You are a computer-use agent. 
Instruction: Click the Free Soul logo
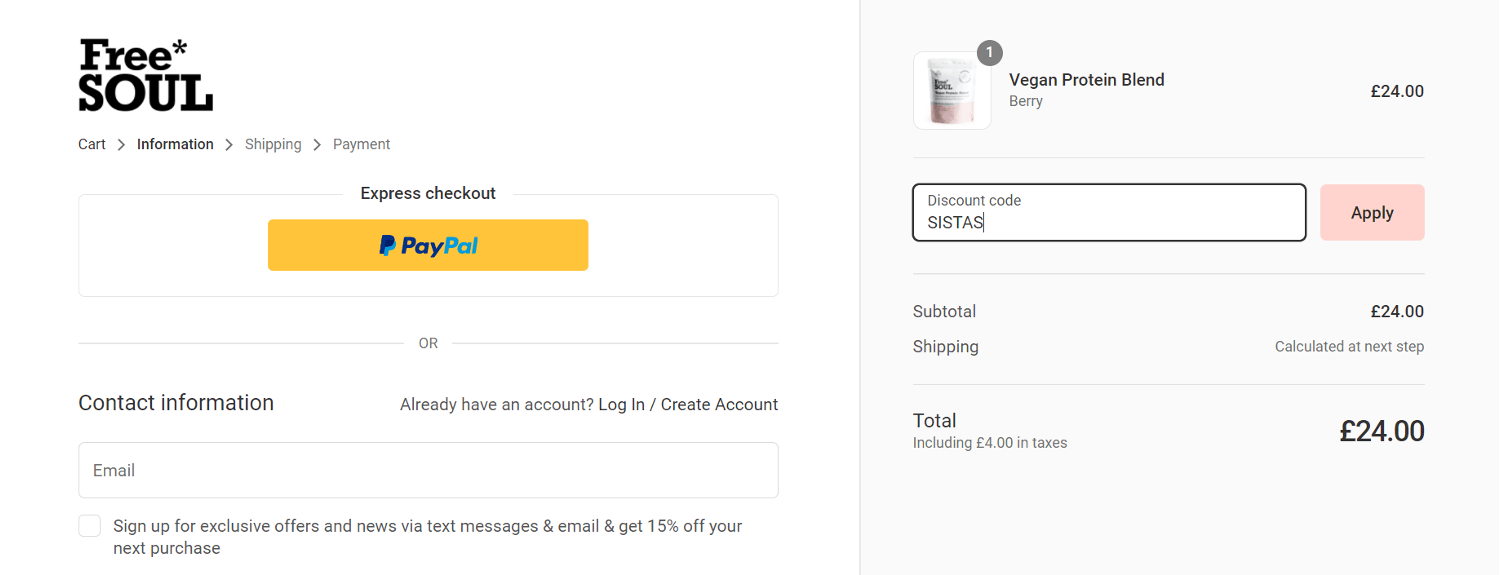146,75
